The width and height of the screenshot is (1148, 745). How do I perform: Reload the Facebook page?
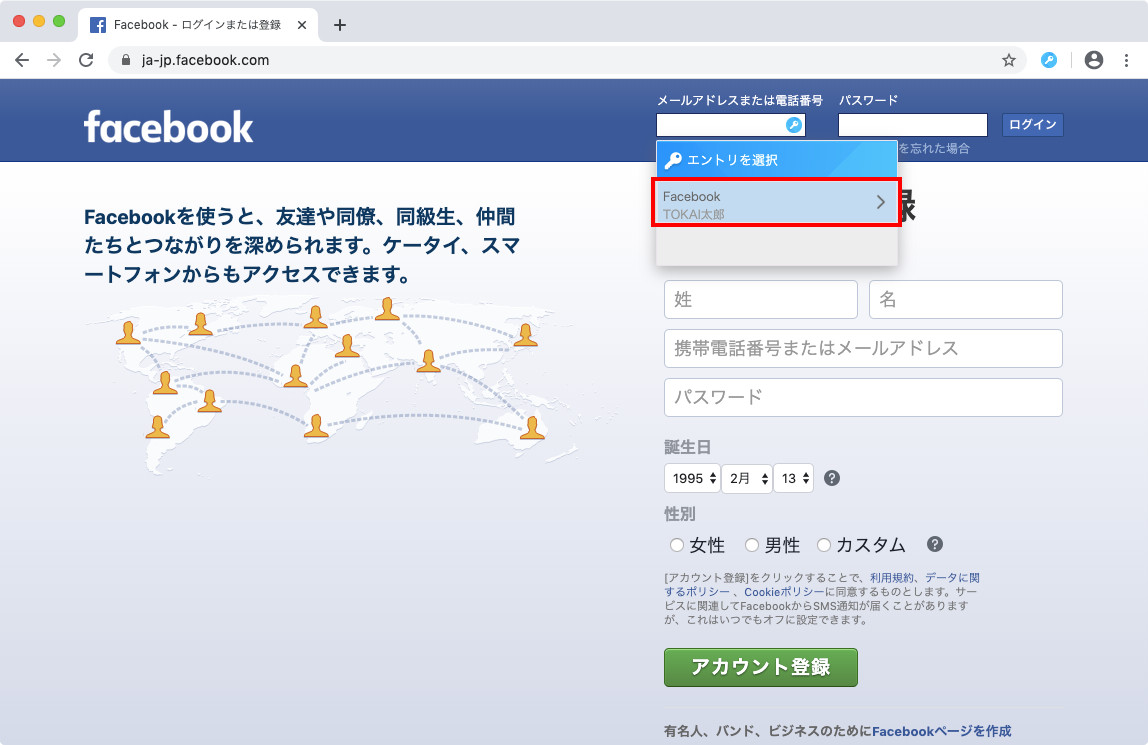pos(86,60)
